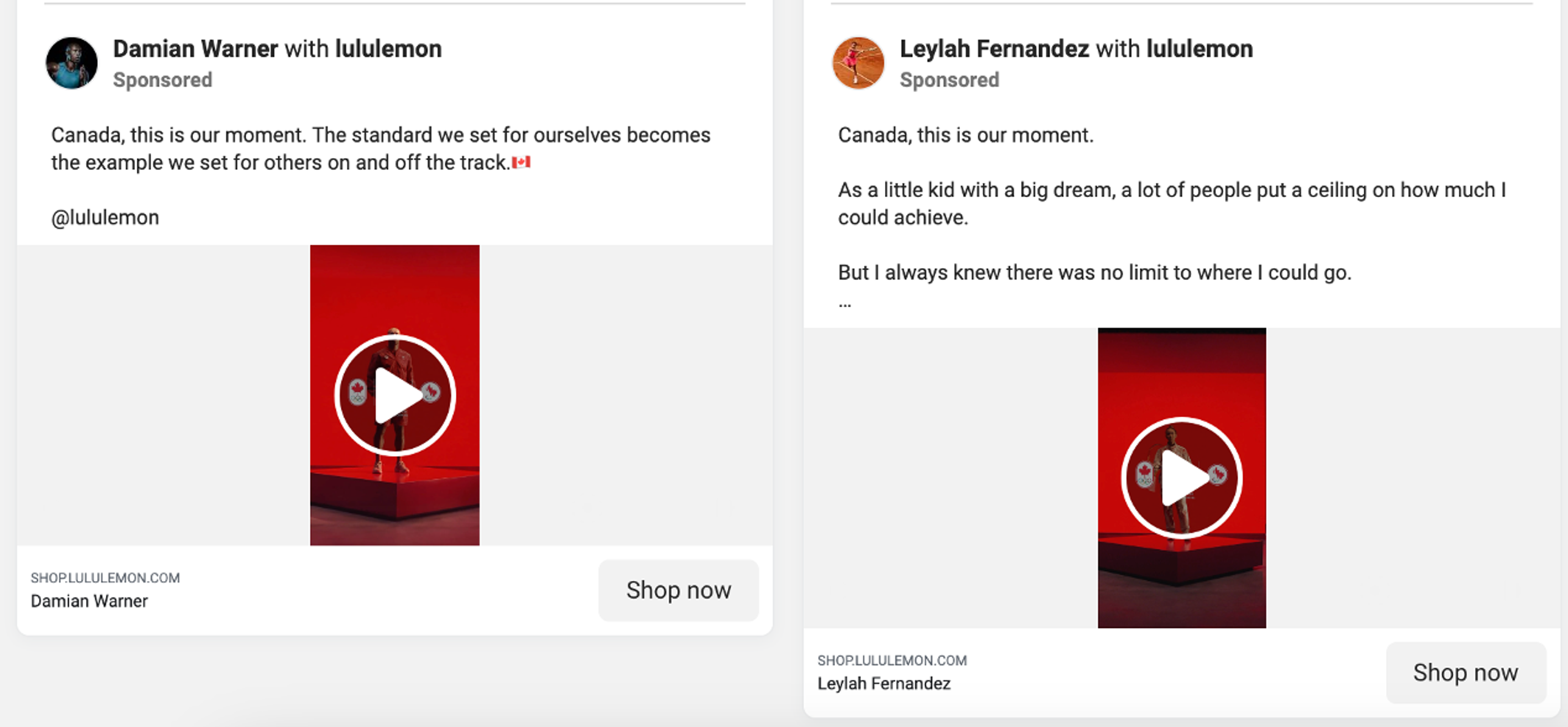Open SHOP.LULULEMON.COM from Leylah's ad footer

(x=892, y=660)
